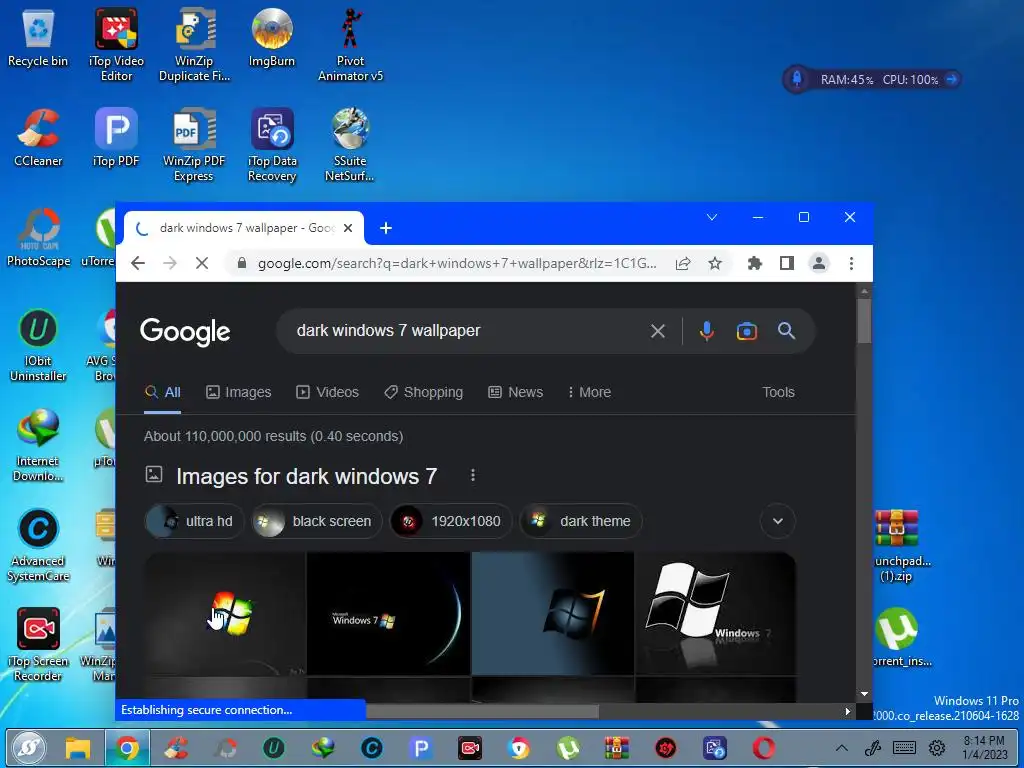Close the dark windows 7 wallpaper tab
Image resolution: width=1024 pixels, height=768 pixels.
[x=348, y=228]
